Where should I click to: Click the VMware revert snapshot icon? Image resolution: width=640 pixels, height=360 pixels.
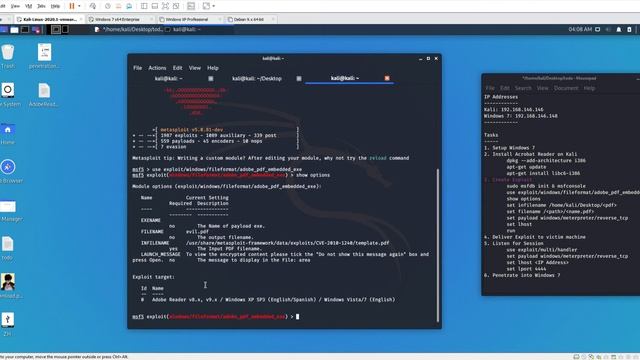(x=118, y=6)
